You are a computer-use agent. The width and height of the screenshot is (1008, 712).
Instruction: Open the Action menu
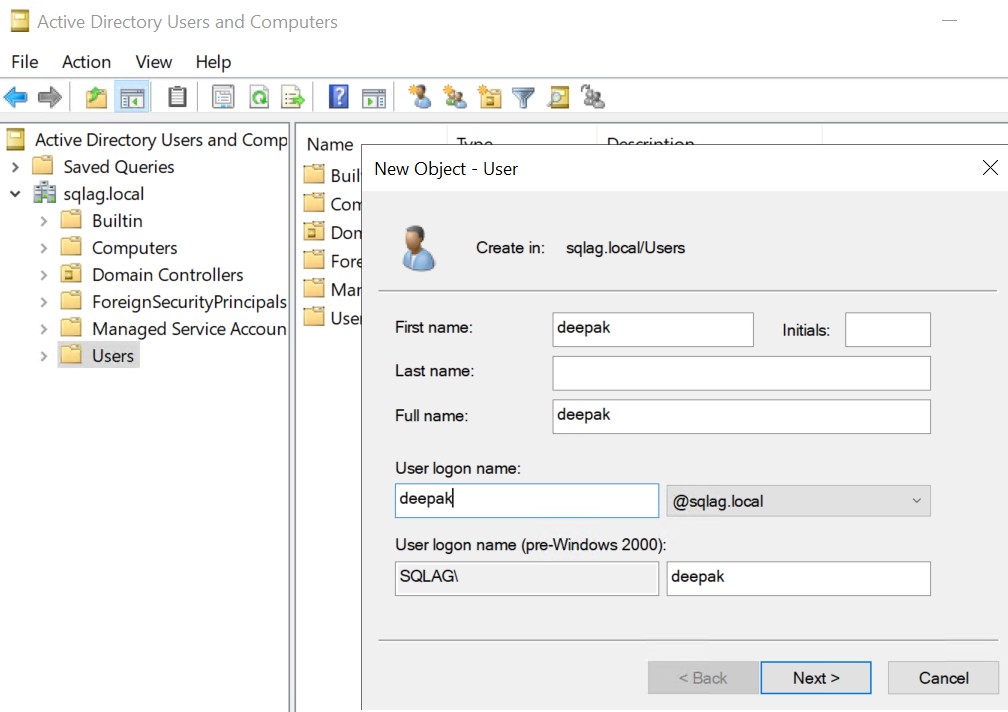point(86,62)
